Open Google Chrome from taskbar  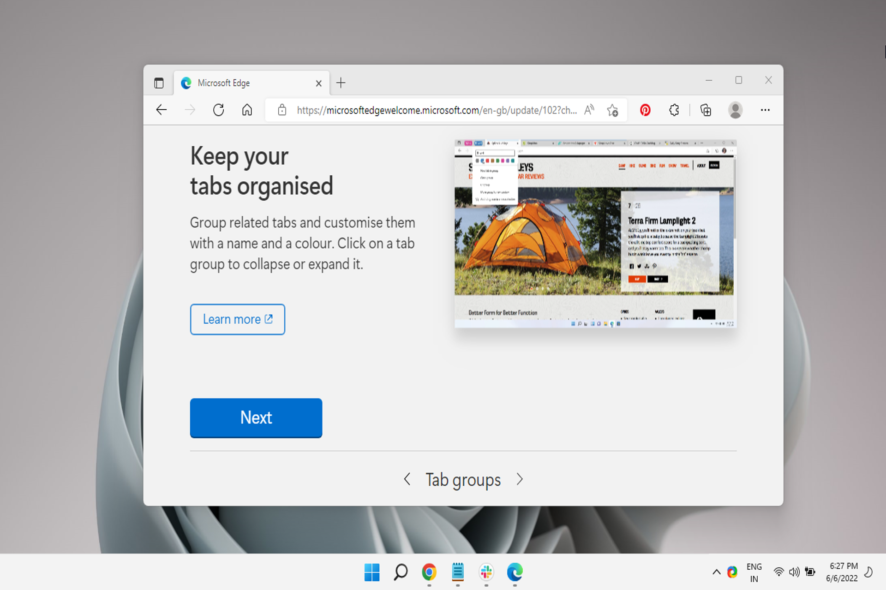click(x=429, y=572)
